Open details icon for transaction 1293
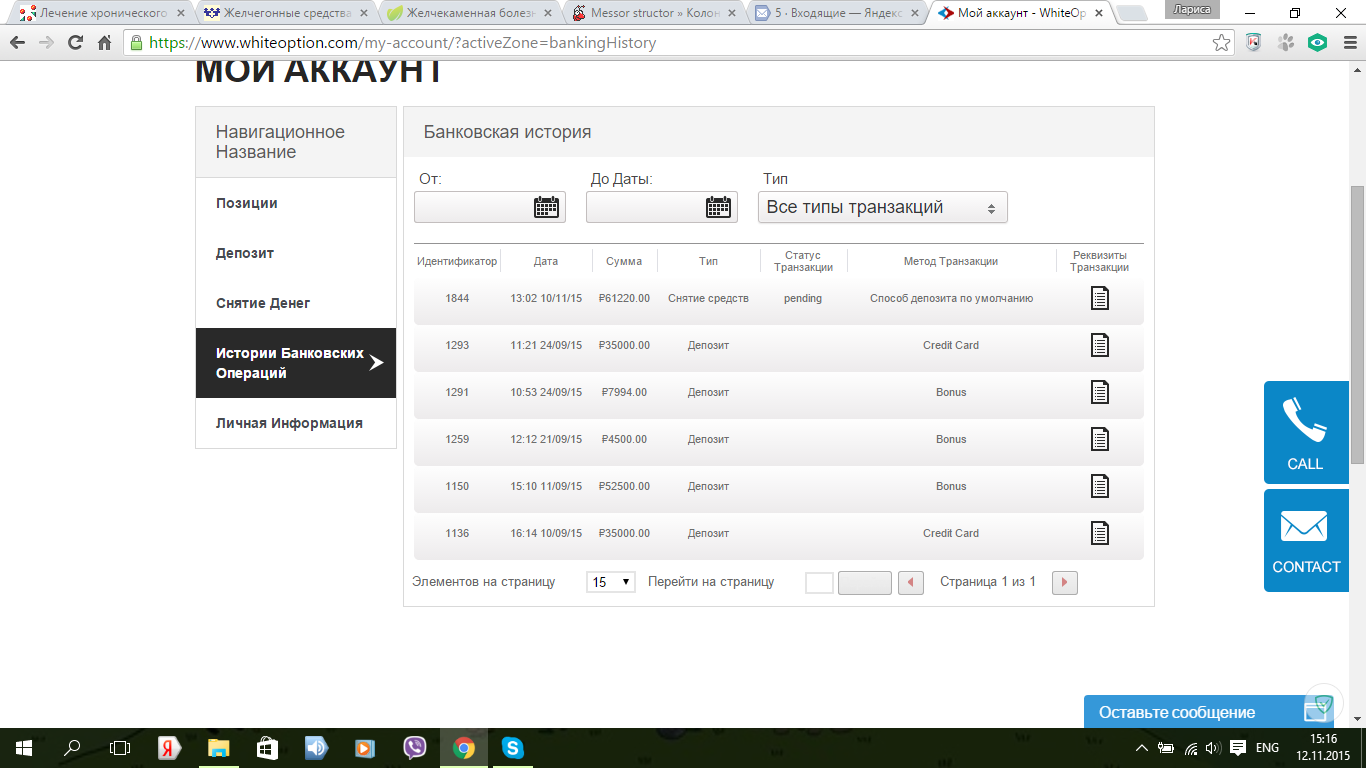 point(1099,345)
